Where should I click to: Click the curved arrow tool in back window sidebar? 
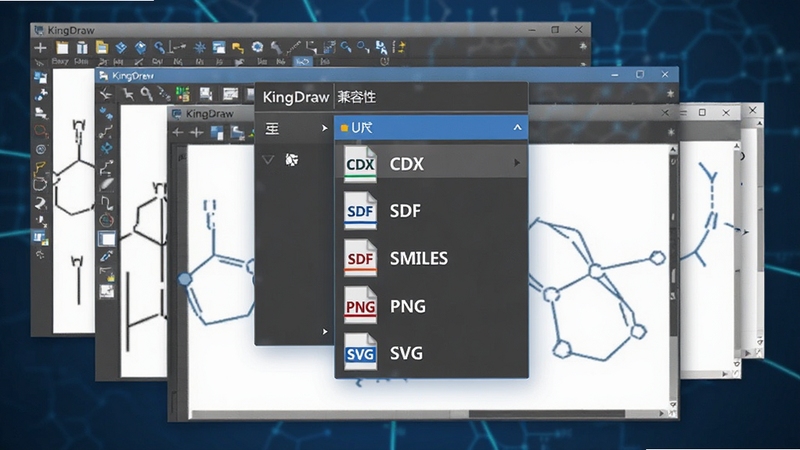click(x=40, y=203)
